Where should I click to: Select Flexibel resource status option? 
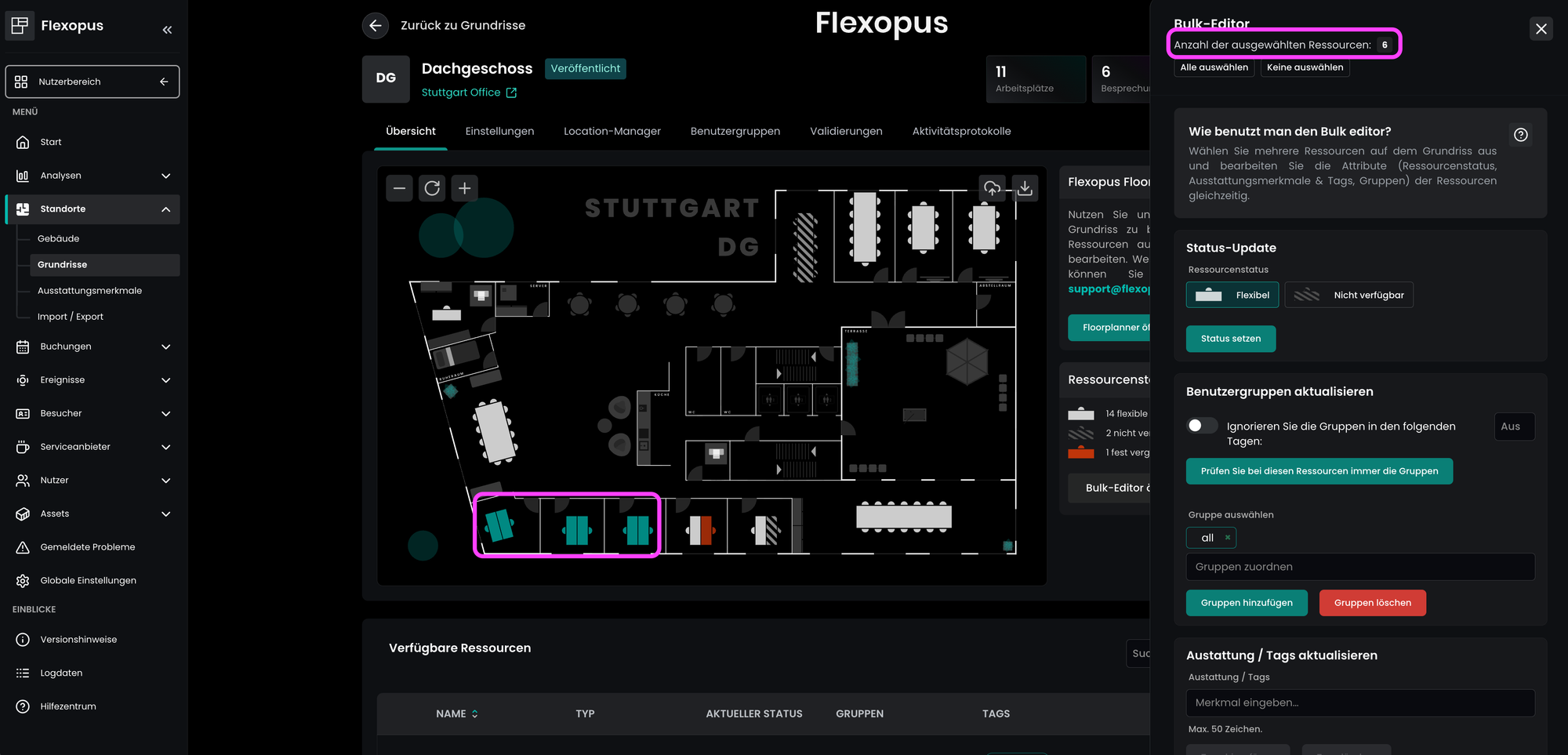click(1232, 296)
